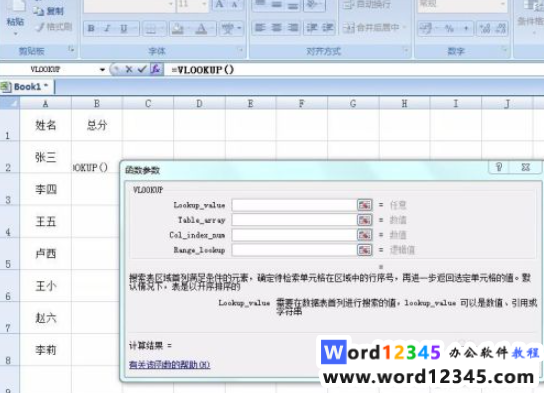Image resolution: width=544 pixels, height=393 pixels.
Task: Click the select-all corner of the sheet
Action: click(x=10, y=103)
